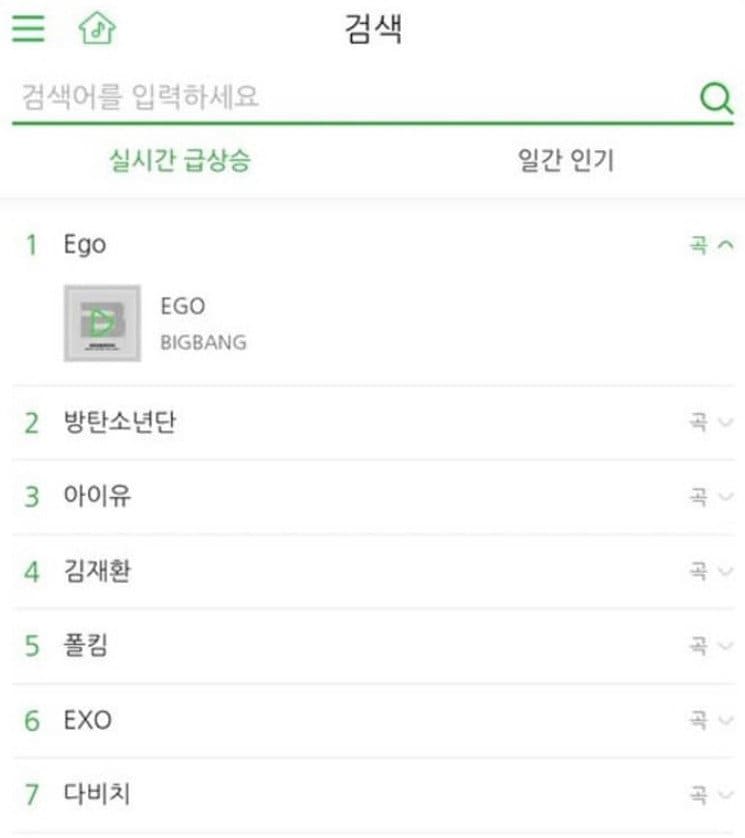Collapse the Ego song list
The width and height of the screenshot is (745, 838).
coord(711,245)
